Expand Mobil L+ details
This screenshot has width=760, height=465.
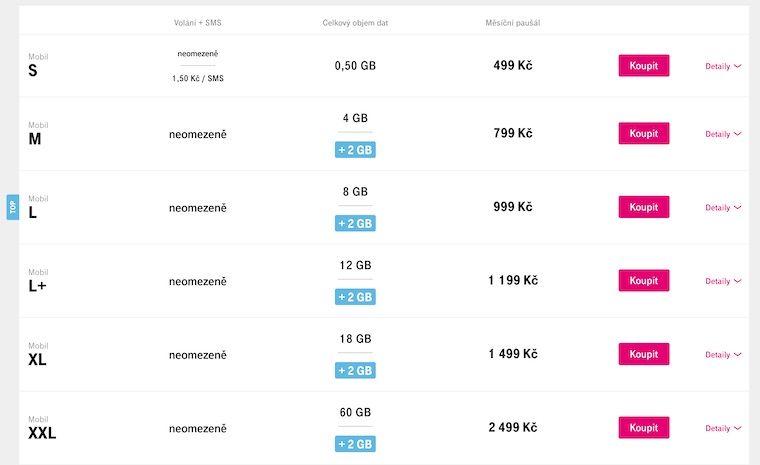[723, 281]
